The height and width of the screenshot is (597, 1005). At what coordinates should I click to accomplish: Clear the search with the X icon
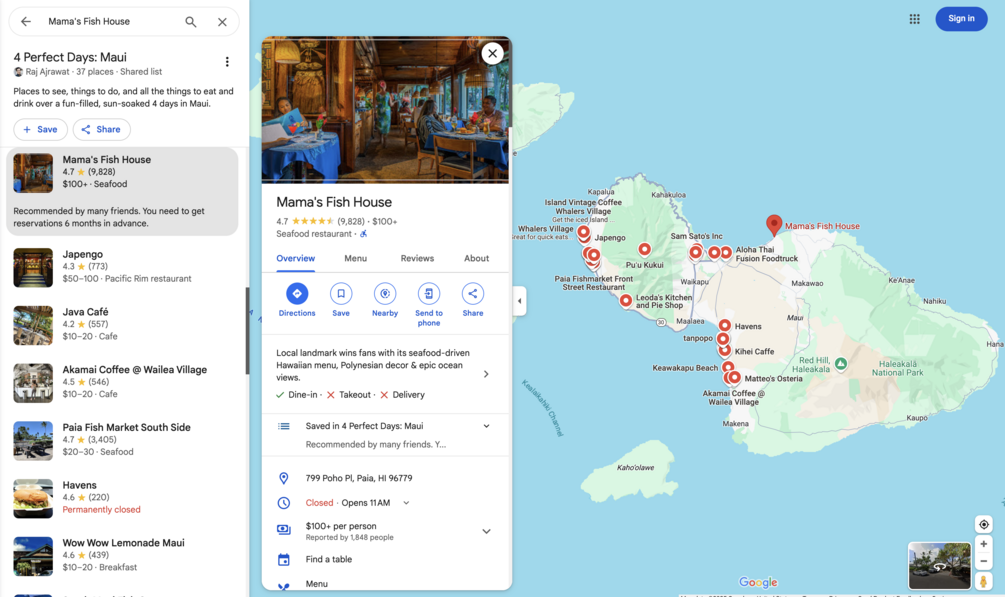pyautogui.click(x=222, y=22)
